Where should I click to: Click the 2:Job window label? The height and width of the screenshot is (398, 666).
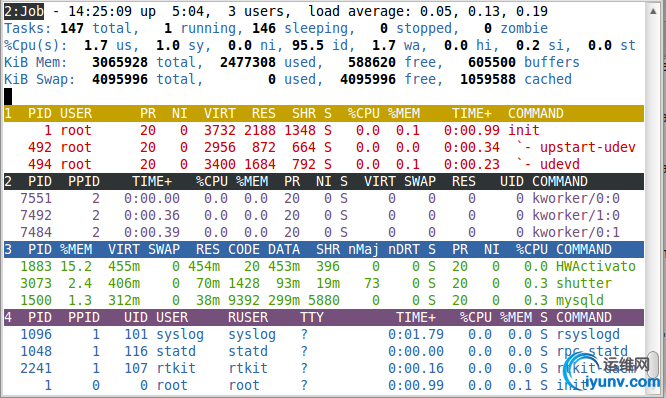24,11
